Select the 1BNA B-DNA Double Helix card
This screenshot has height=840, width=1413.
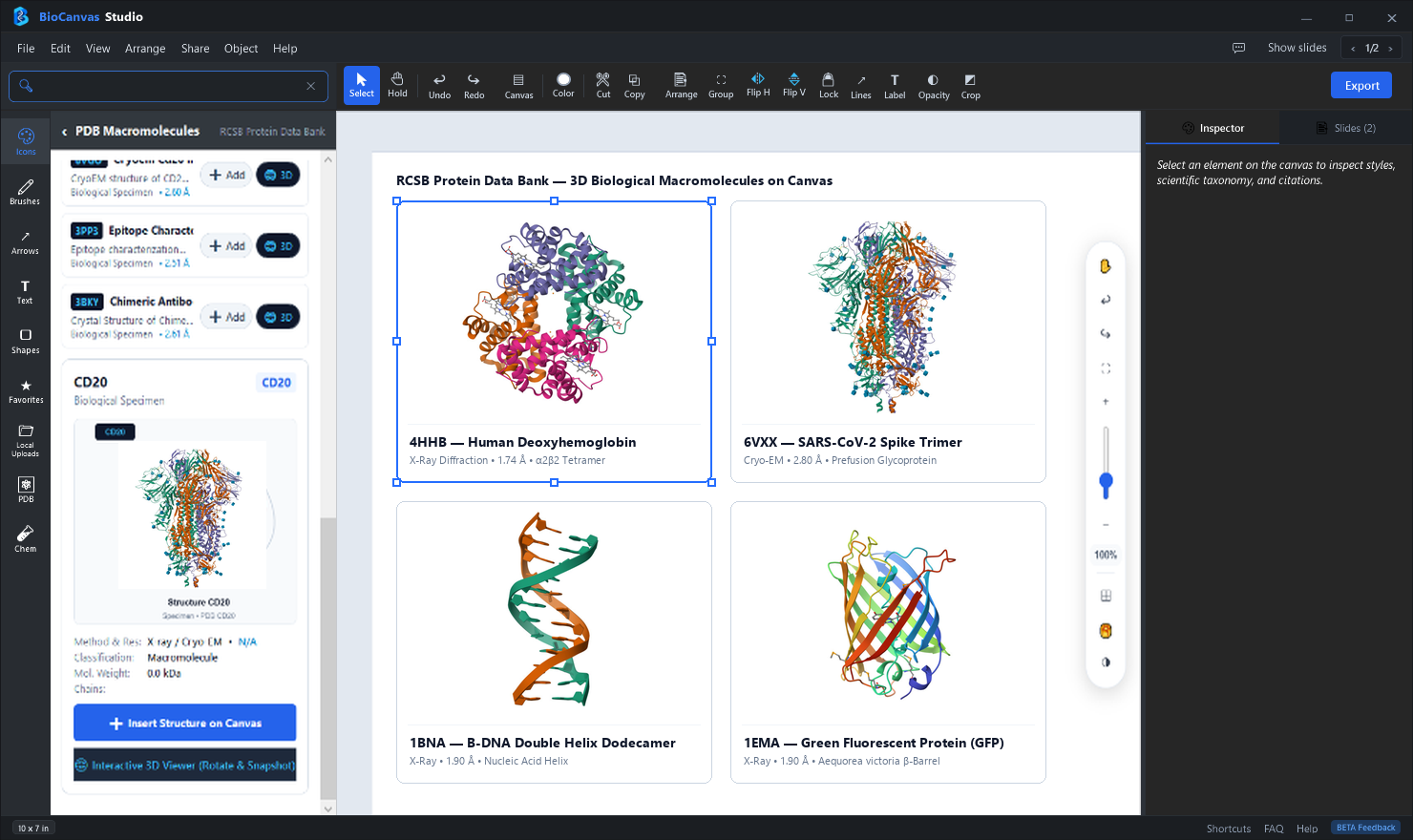coord(554,642)
